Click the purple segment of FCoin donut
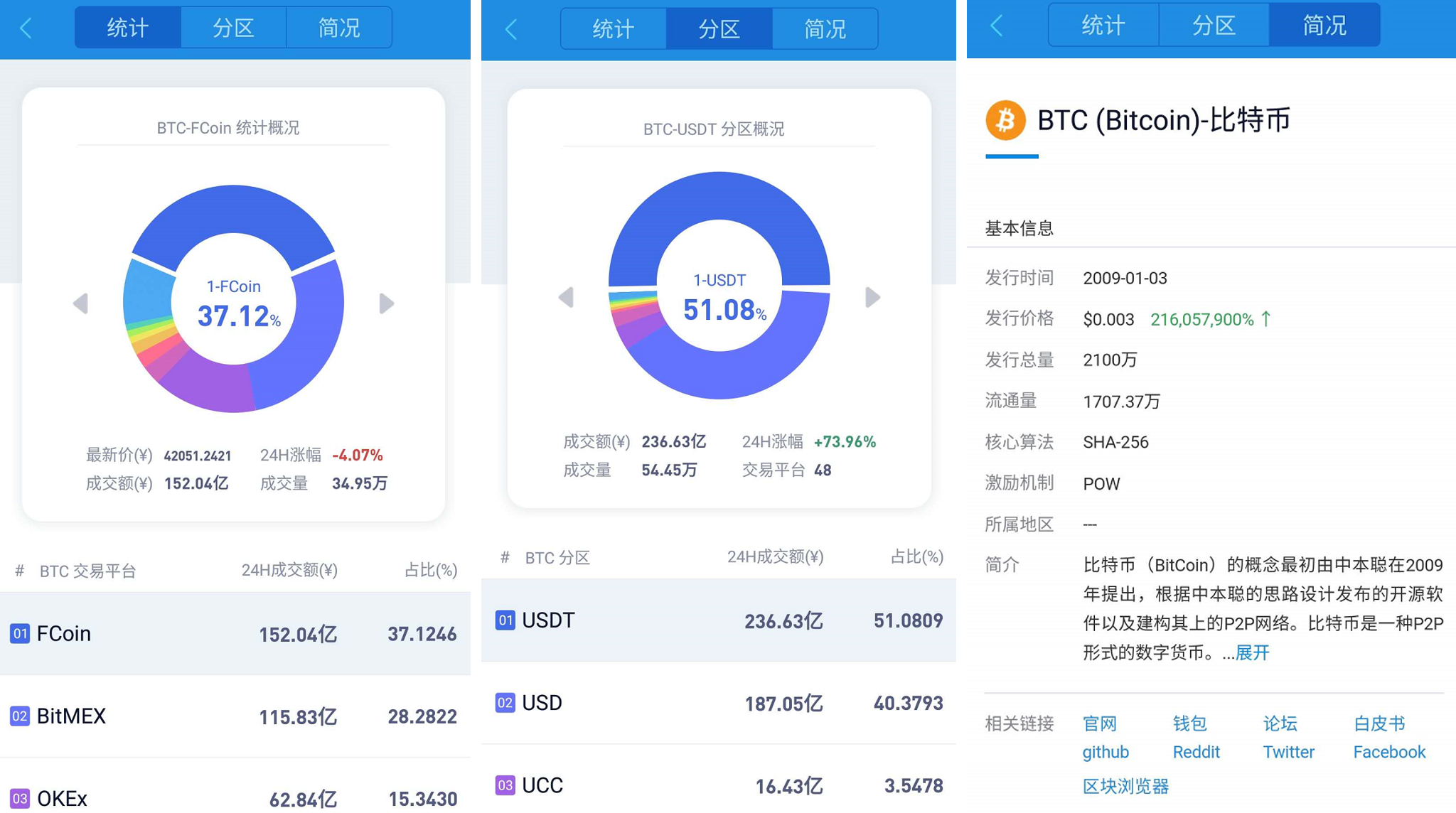Viewport: 1456px width, 813px height. 213,385
